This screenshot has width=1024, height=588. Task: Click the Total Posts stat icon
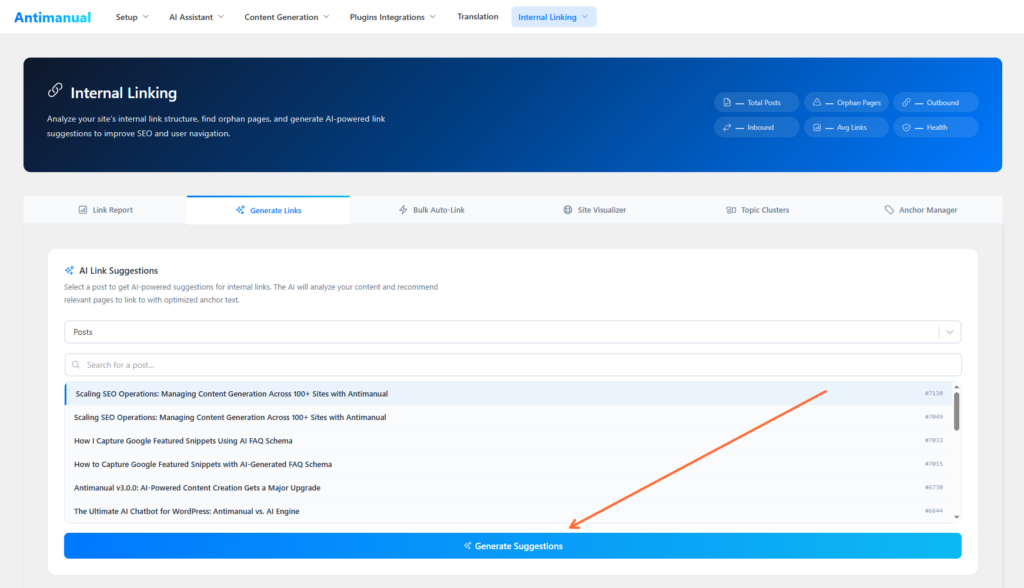pyautogui.click(x=727, y=102)
